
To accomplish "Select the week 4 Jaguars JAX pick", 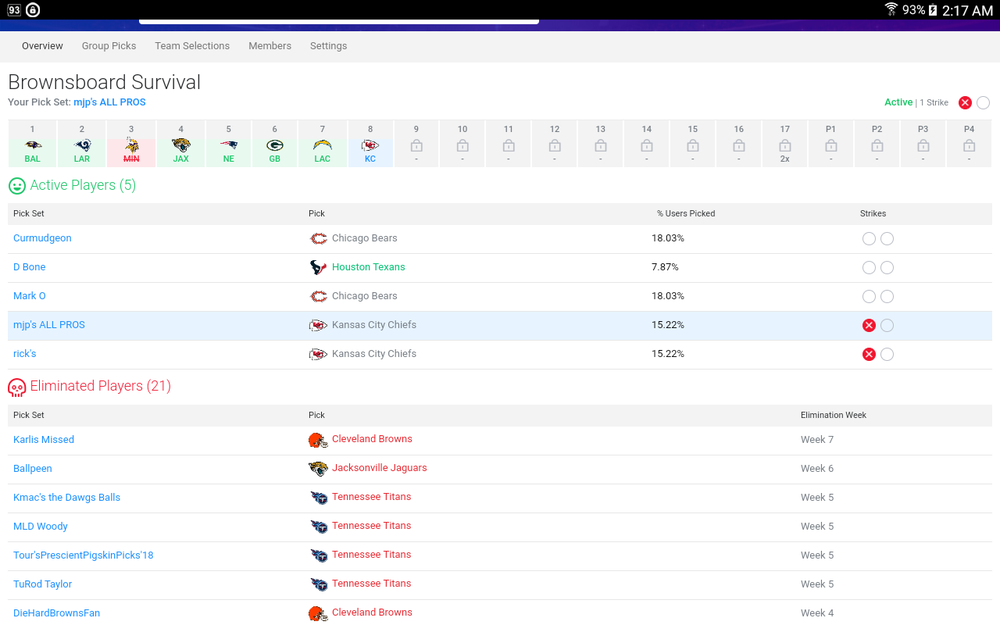I will point(180,144).
